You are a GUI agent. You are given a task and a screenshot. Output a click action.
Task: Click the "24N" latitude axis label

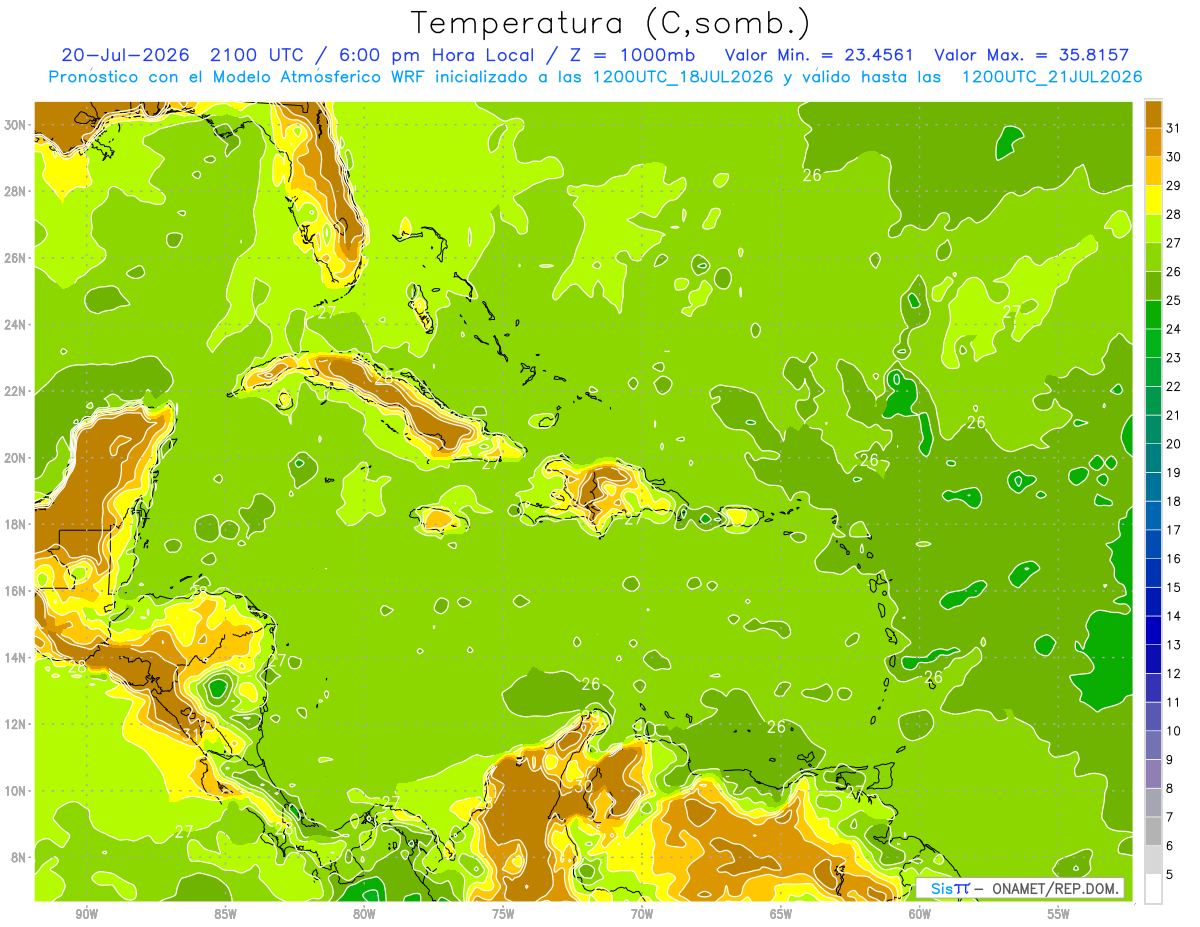pyautogui.click(x=16, y=324)
